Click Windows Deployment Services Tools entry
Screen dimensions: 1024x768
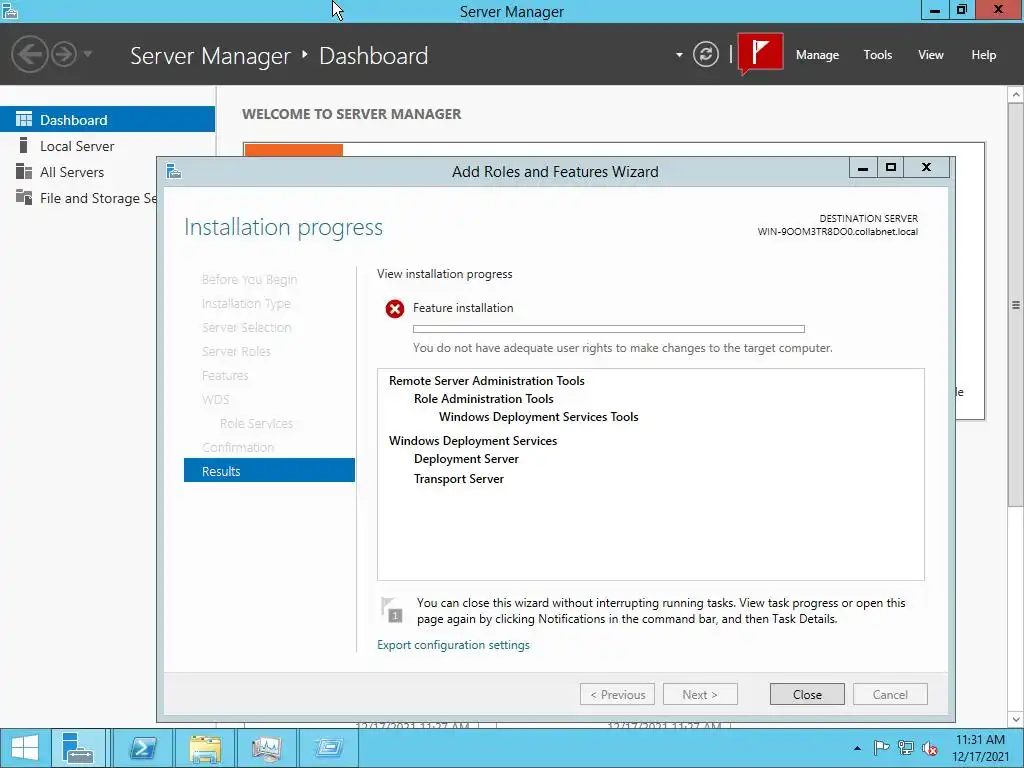[539, 417]
